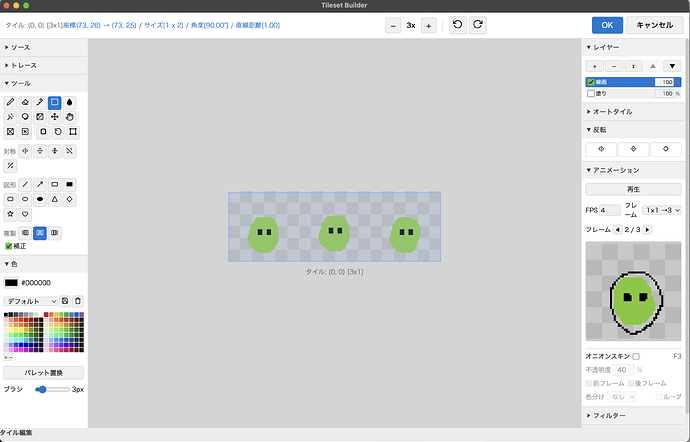The height and width of the screenshot is (442, 690).
Task: Expand the トレース section
Action: 44,65
